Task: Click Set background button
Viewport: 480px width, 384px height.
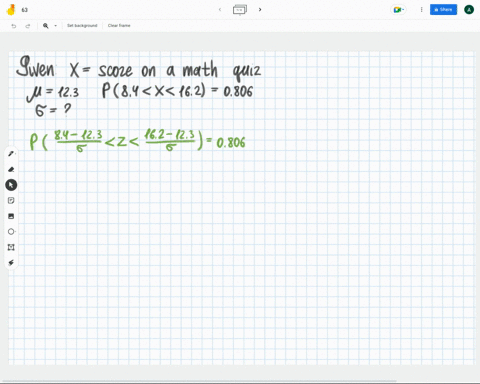Action: pyautogui.click(x=82, y=26)
